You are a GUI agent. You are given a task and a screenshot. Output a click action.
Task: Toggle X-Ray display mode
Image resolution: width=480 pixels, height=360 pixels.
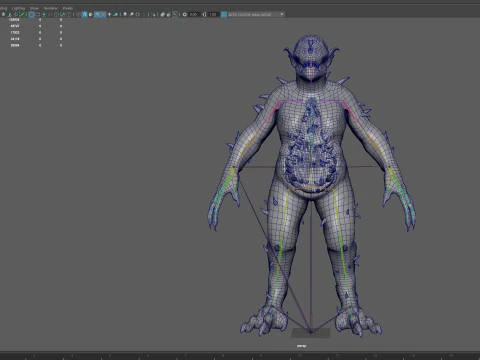pos(162,14)
